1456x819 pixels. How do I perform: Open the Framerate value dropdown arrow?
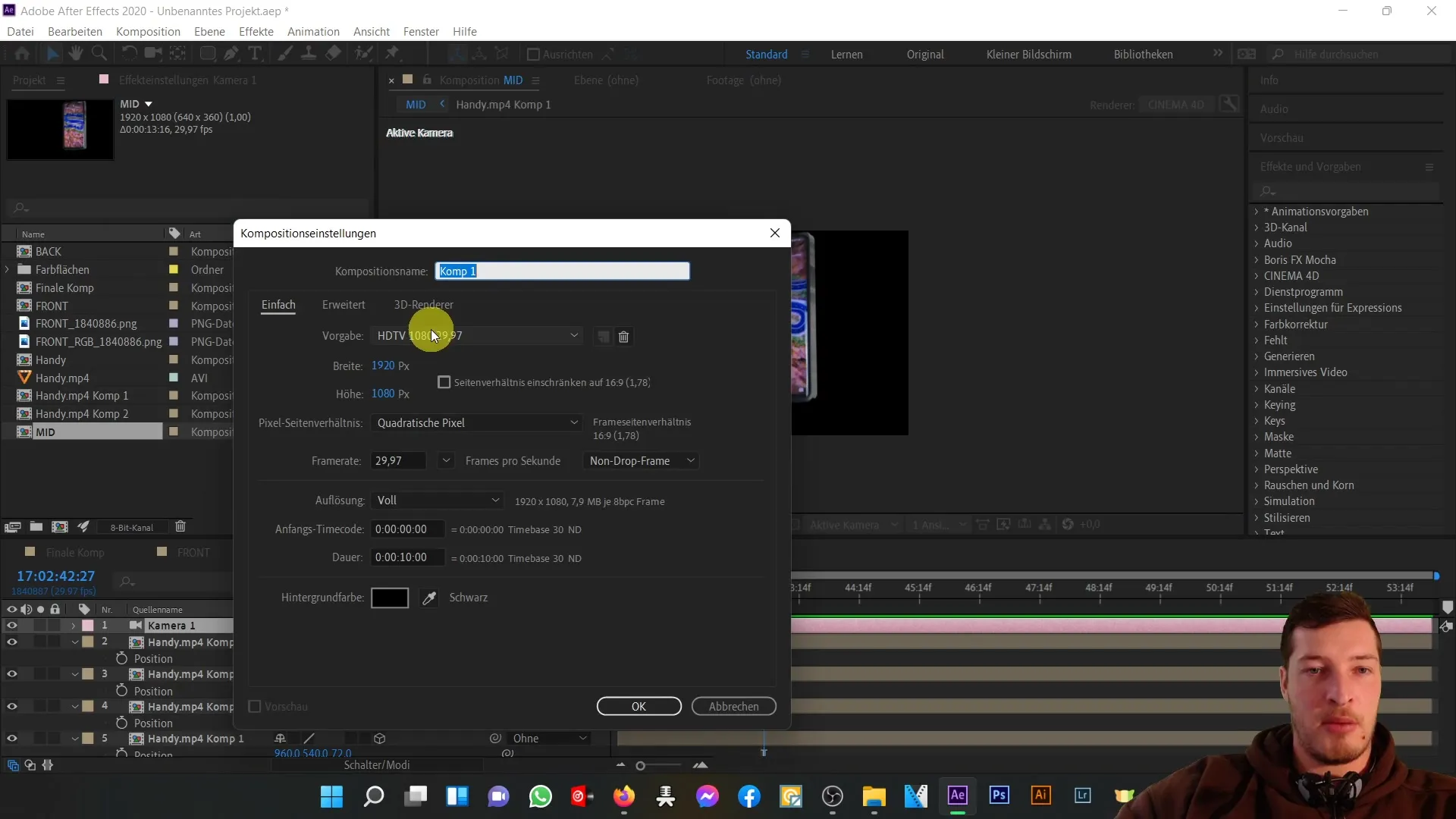pos(446,461)
